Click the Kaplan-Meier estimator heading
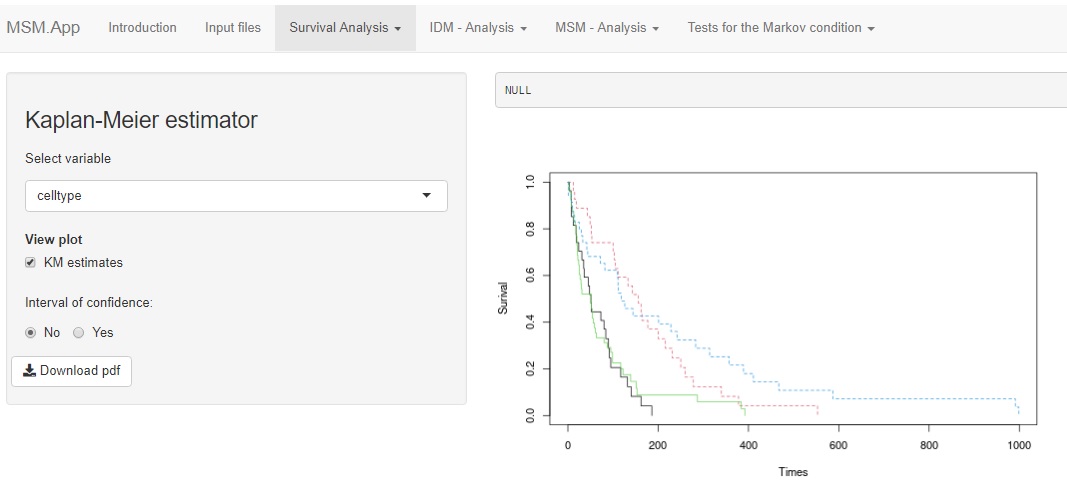Image resolution: width=1067 pixels, height=486 pixels. point(141,121)
